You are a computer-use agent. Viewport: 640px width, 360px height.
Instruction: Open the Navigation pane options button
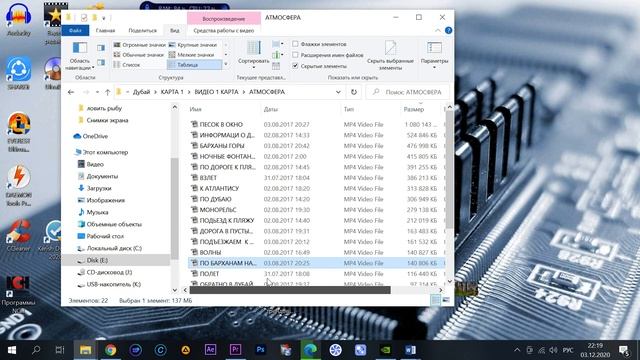point(80,56)
